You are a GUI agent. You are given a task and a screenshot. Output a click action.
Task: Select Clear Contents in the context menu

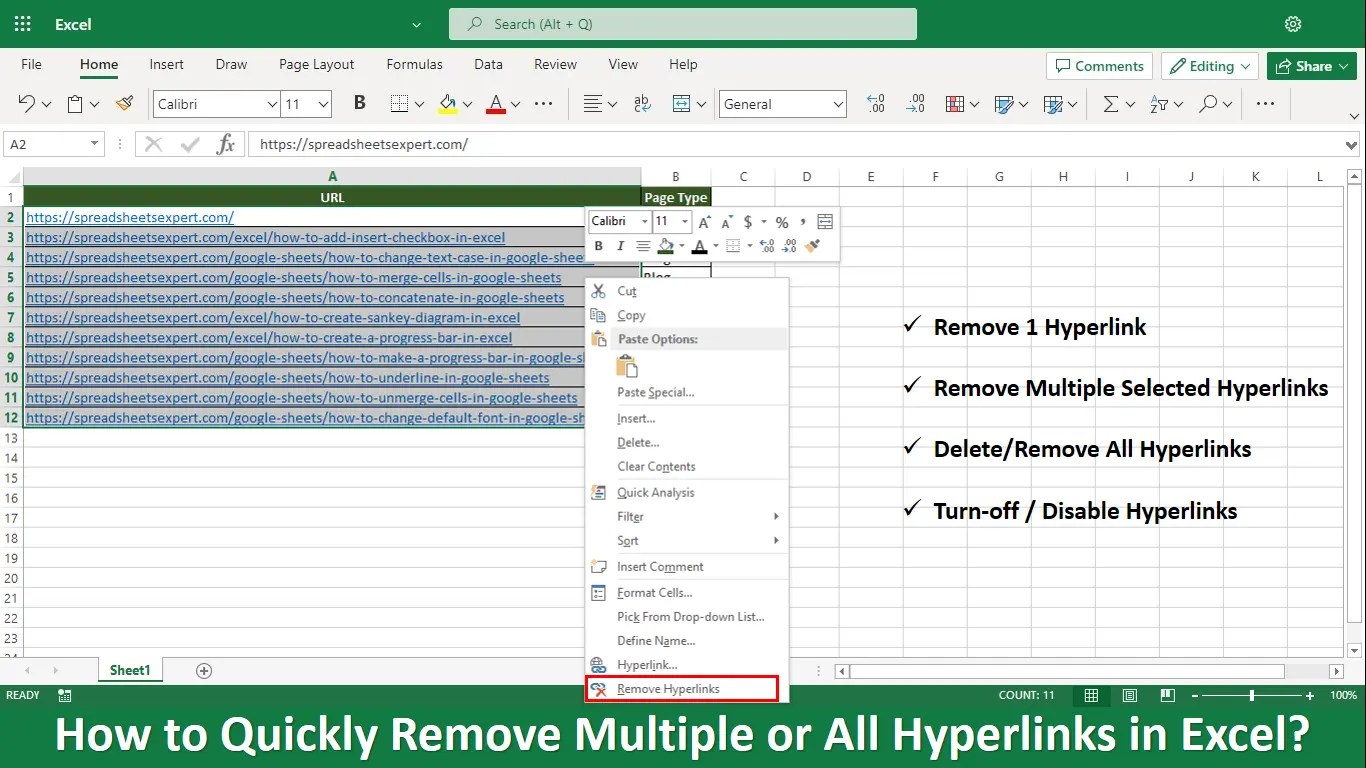coord(656,466)
